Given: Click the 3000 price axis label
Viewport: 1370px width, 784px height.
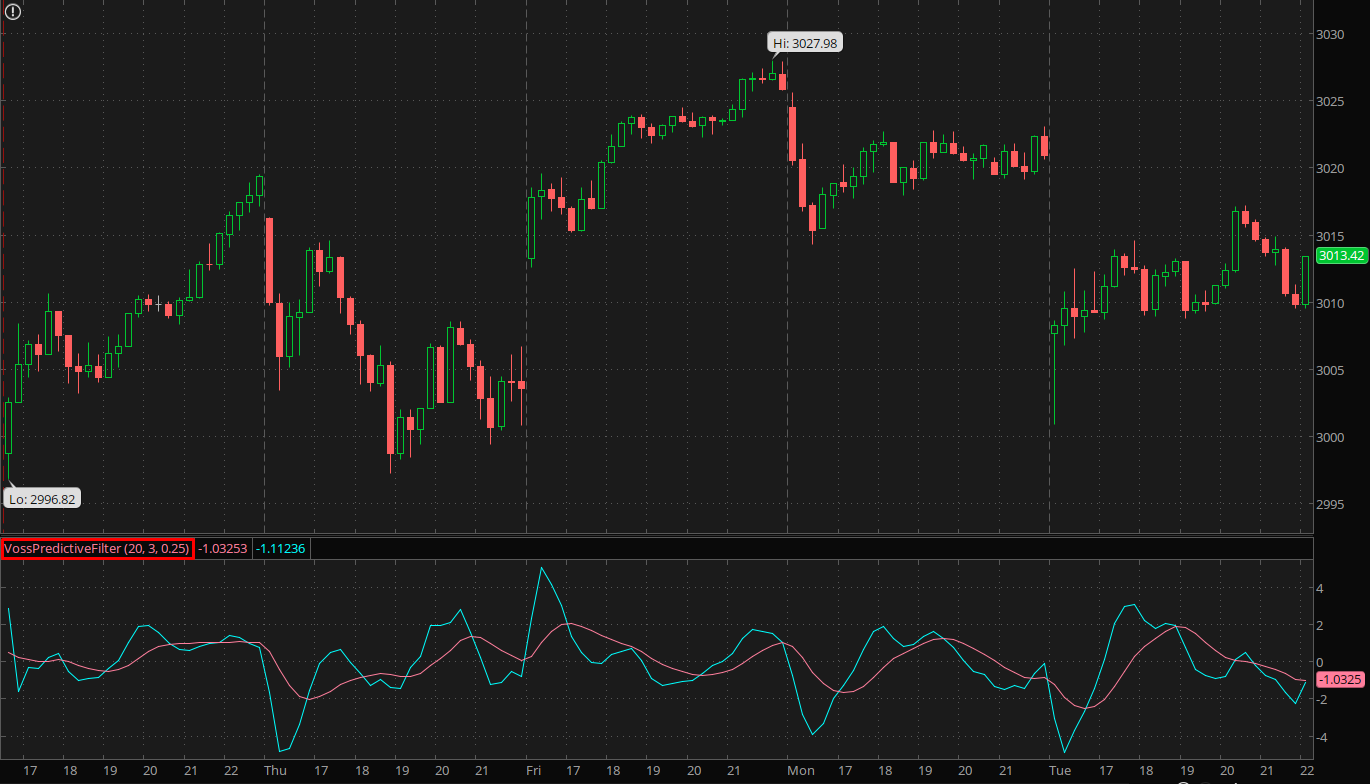Looking at the screenshot, I should 1328,437.
